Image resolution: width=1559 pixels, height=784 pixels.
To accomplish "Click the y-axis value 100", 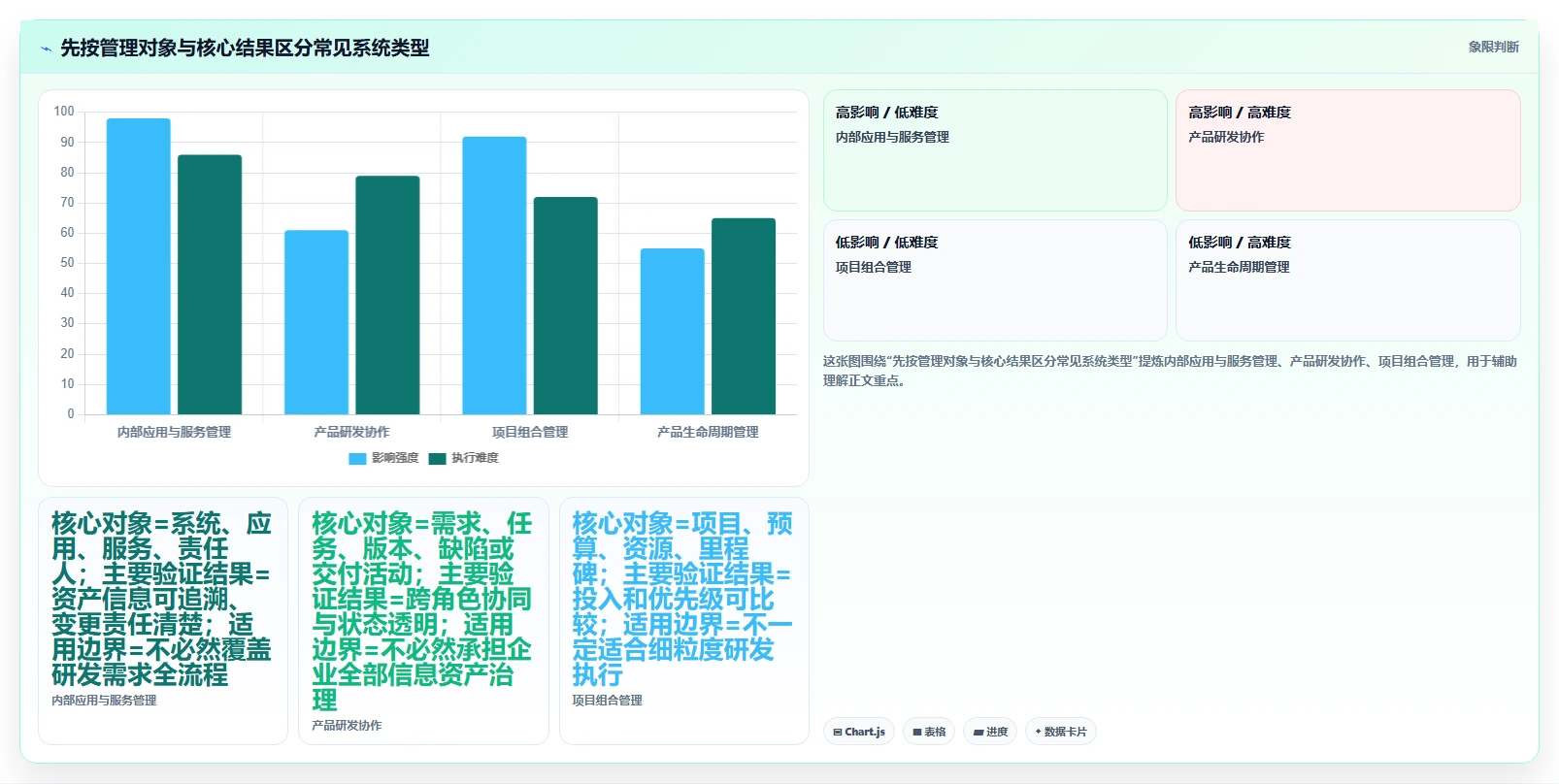I will click(x=64, y=112).
